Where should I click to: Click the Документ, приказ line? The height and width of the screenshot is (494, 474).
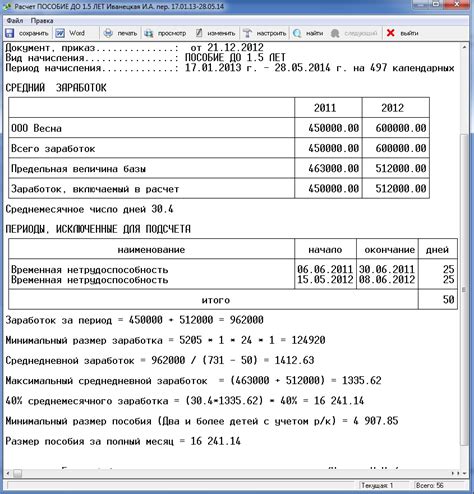pos(134,48)
